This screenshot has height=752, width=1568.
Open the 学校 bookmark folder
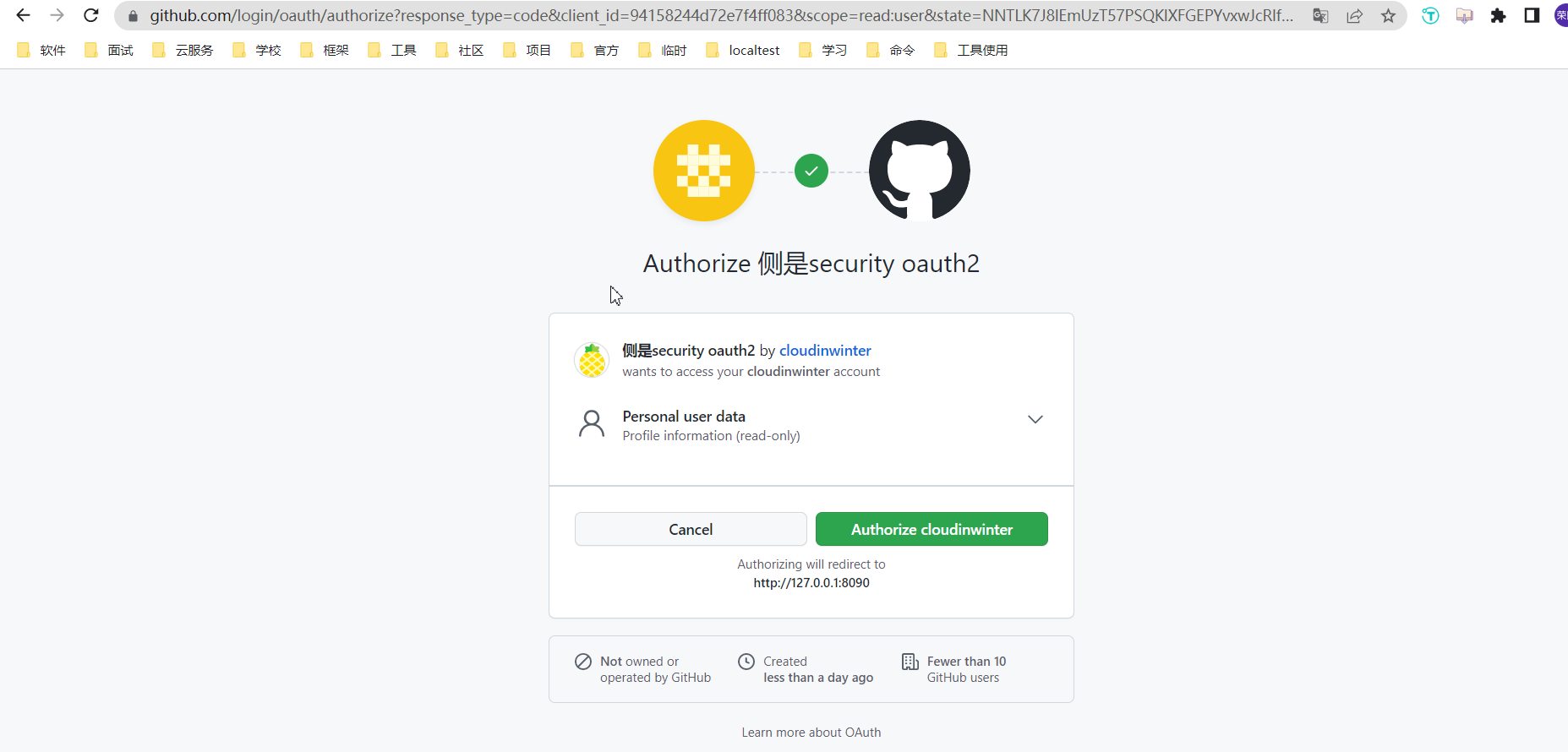257,50
